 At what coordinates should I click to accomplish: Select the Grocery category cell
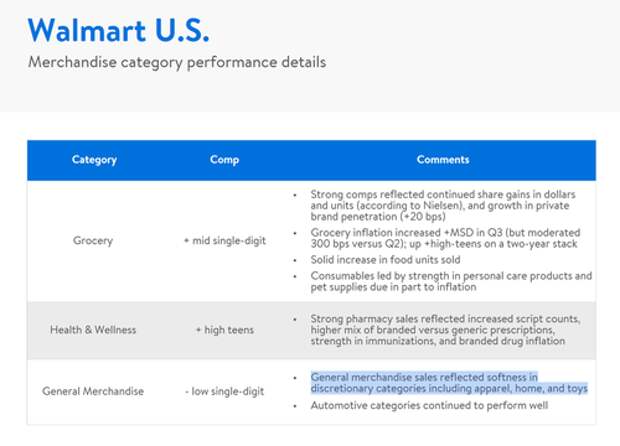pos(93,240)
